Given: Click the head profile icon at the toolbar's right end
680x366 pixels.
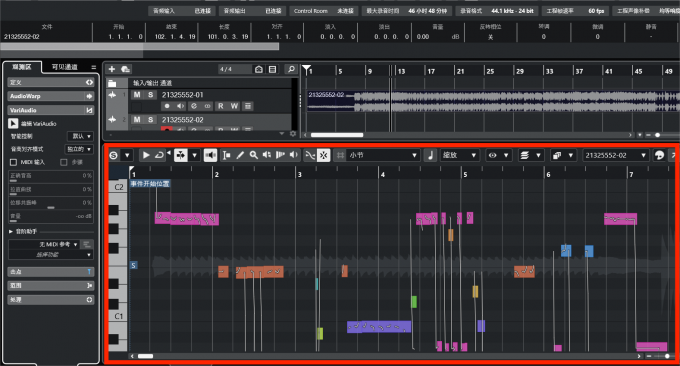Looking at the screenshot, I should pyautogui.click(x=659, y=155).
